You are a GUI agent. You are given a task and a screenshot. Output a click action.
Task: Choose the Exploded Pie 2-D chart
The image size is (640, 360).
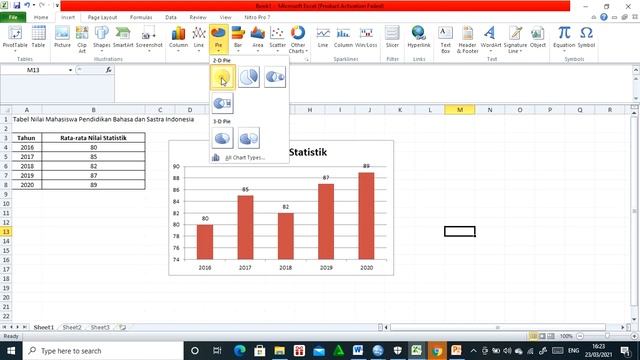point(249,77)
